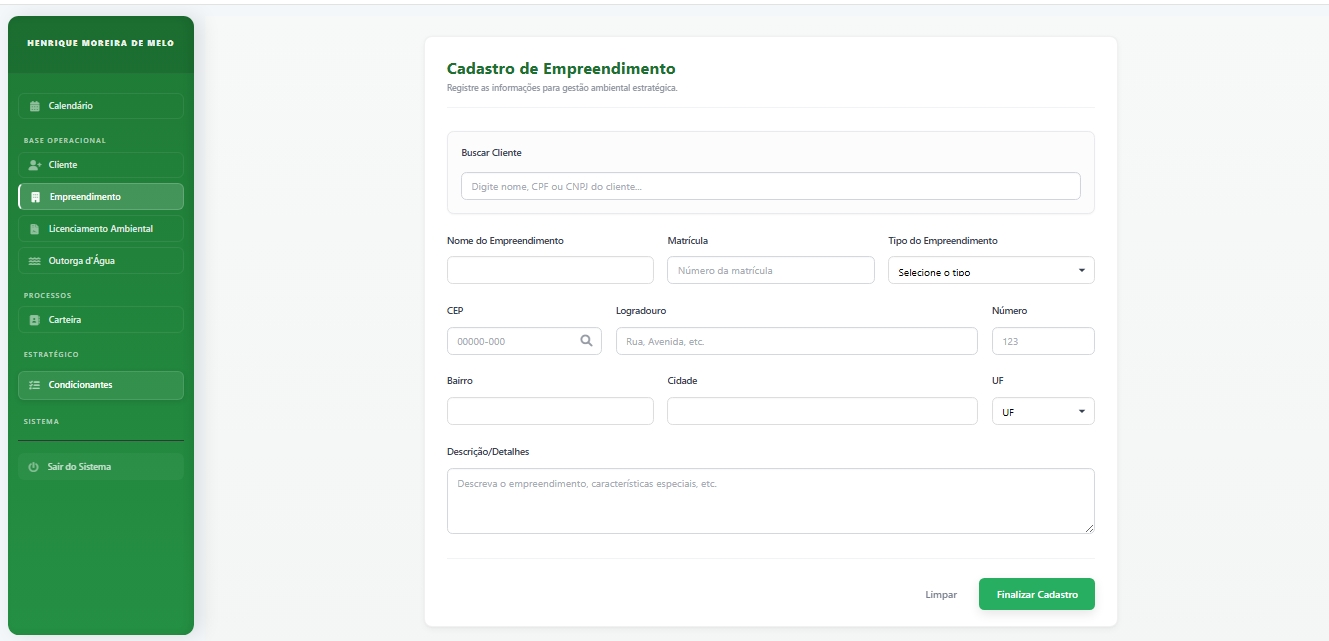Click the SISTEMA section label

pos(41,422)
